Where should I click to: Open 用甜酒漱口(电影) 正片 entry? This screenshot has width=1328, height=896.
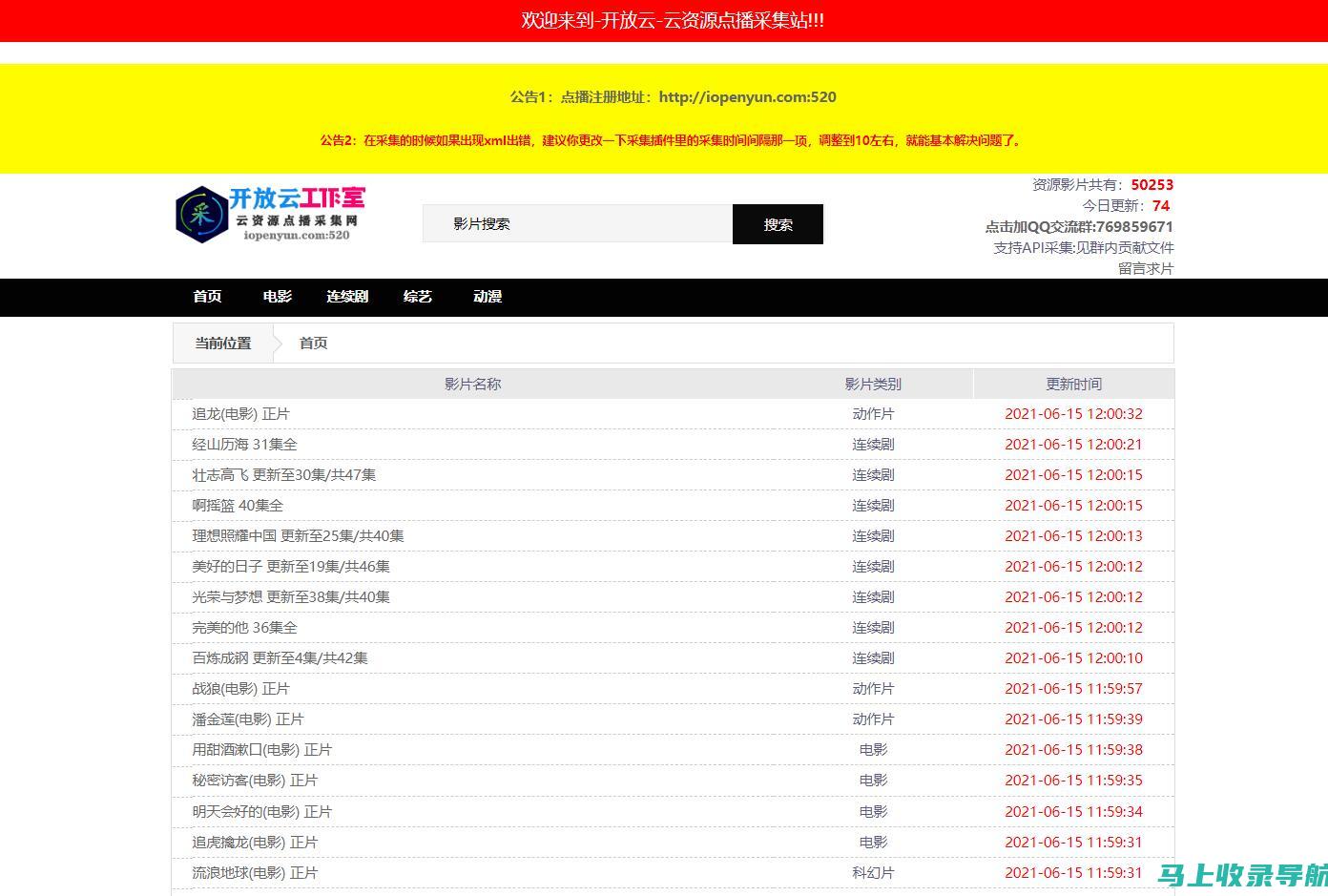click(261, 749)
